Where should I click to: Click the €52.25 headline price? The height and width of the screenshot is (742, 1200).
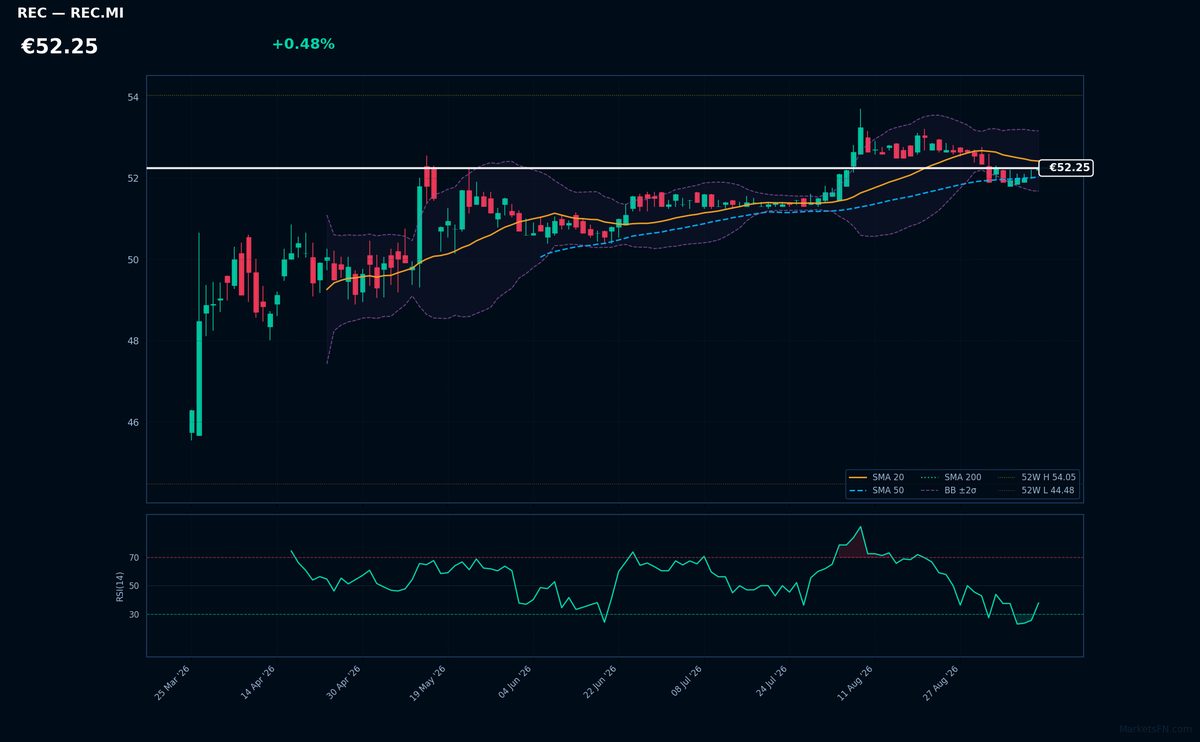pos(59,47)
